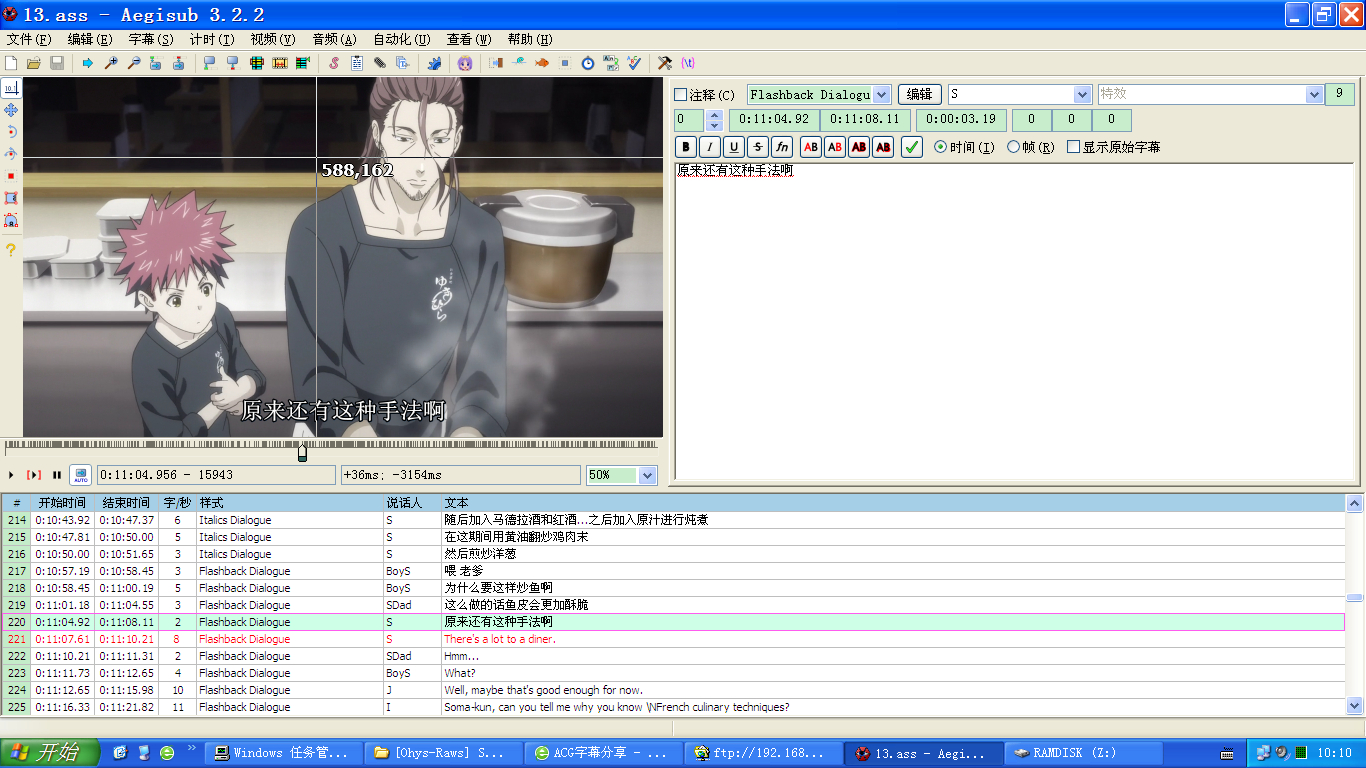Toggle the AUTO scroll video button
1366x768 pixels.
coord(81,475)
